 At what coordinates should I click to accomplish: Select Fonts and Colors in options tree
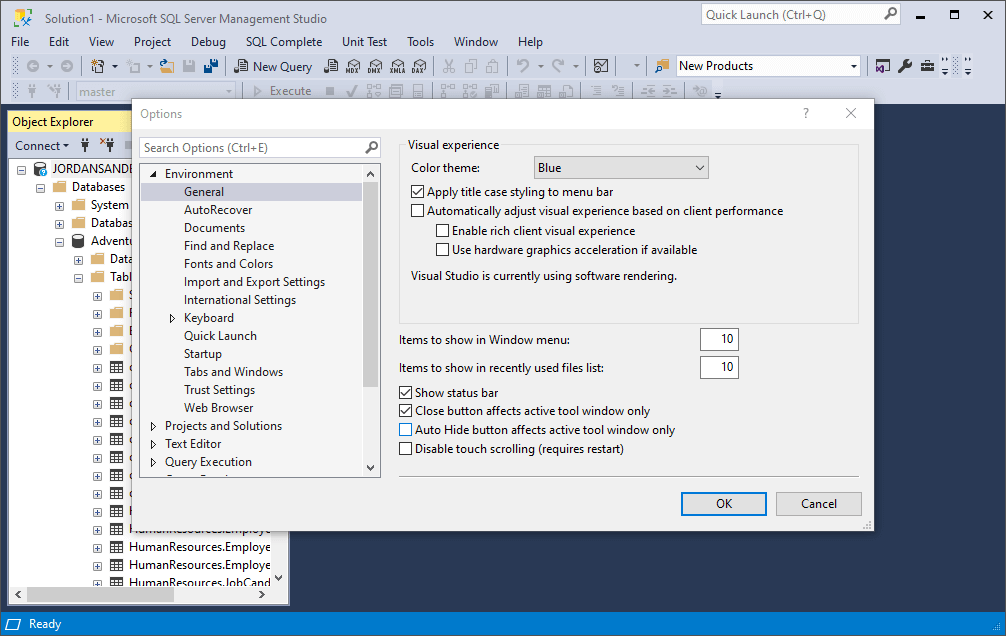pyautogui.click(x=228, y=264)
